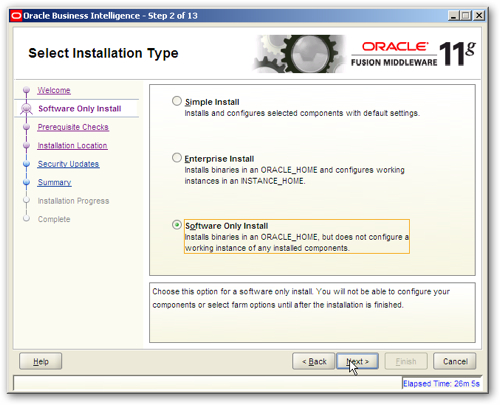Click the current step node icon

(x=26, y=109)
